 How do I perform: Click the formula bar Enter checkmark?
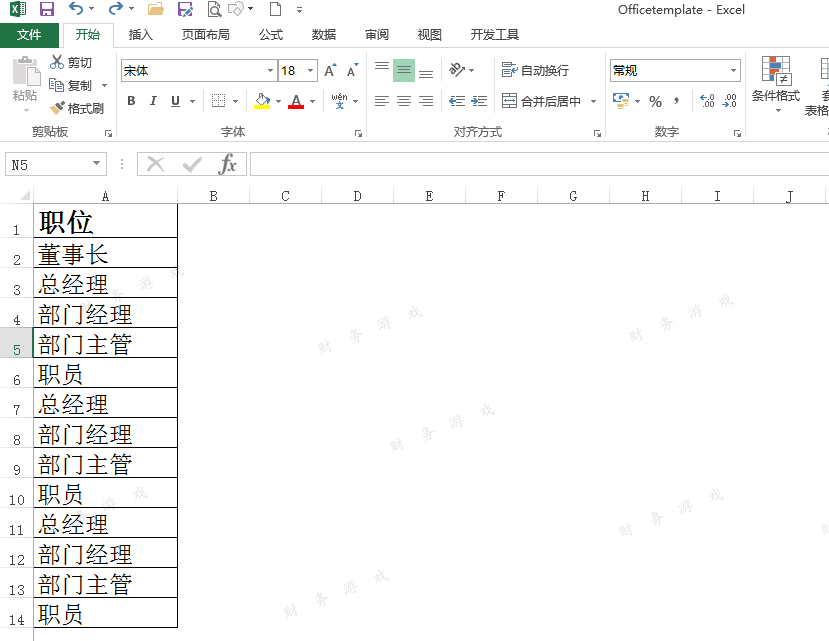[x=191, y=164]
